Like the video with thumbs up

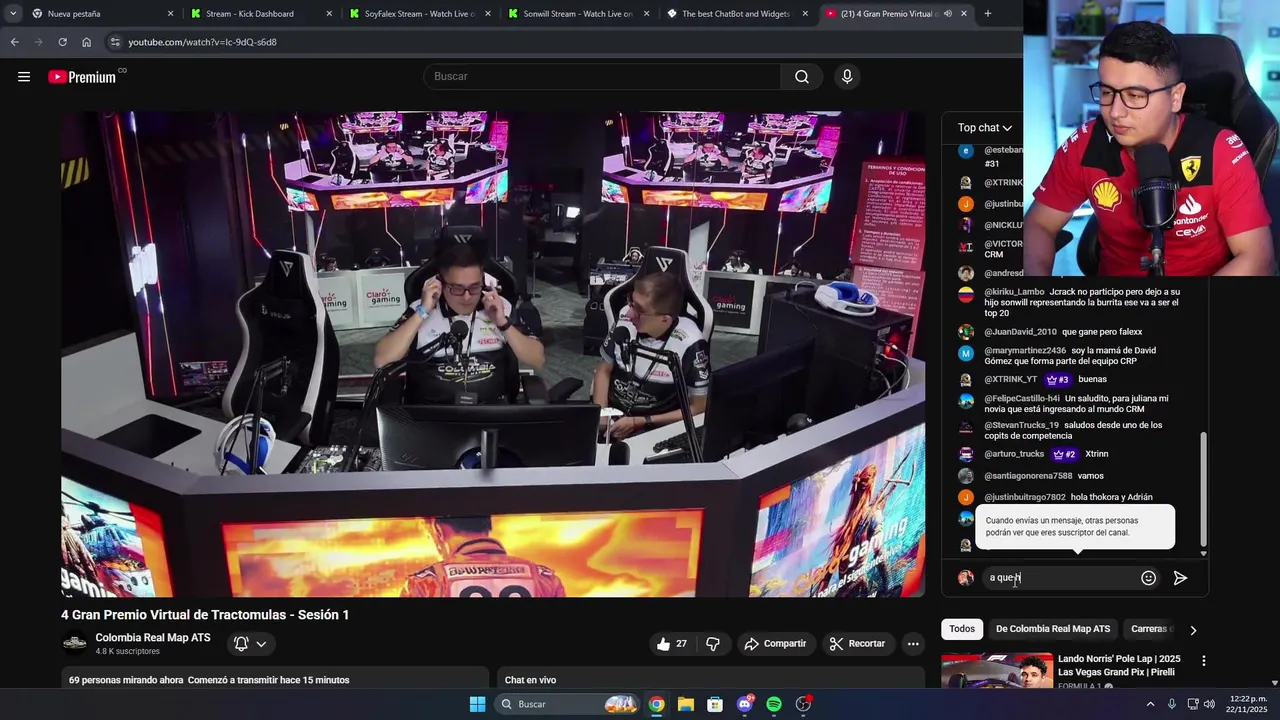click(x=670, y=644)
